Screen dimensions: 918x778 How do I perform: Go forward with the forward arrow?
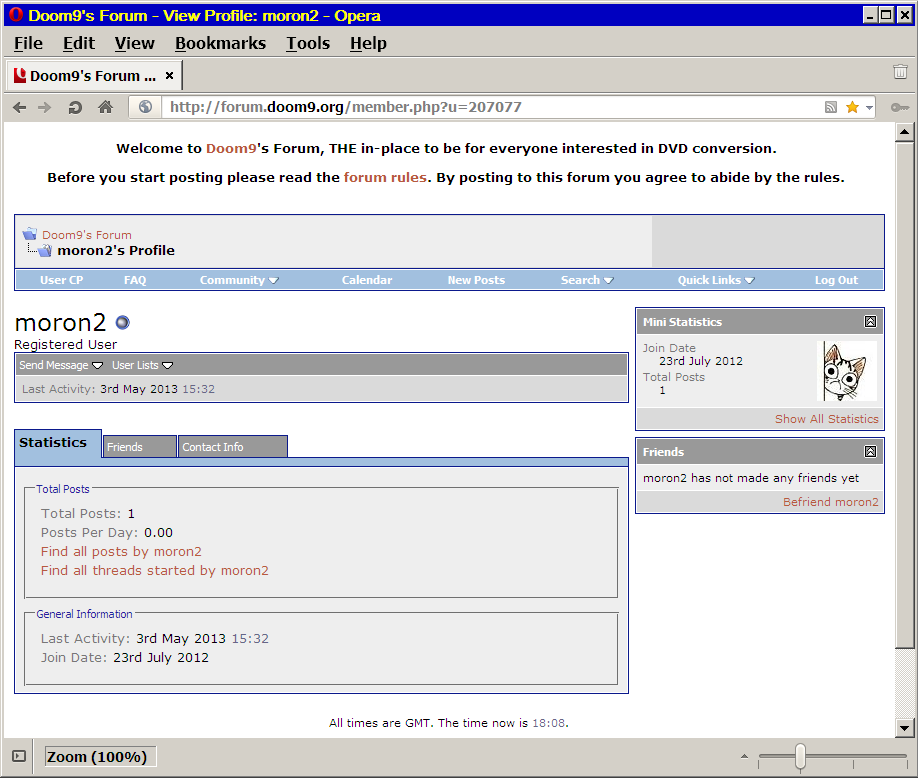click(x=44, y=107)
